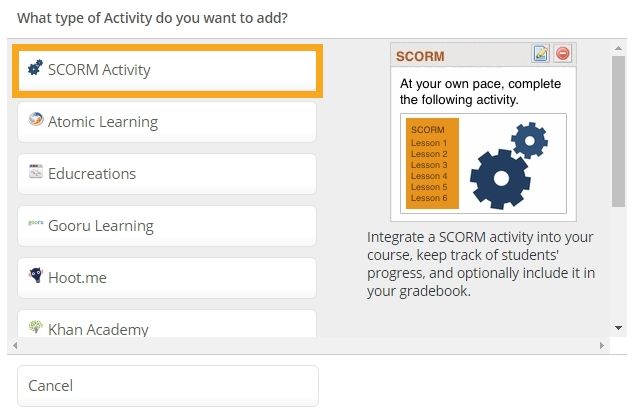
Task: Cancel adding an activity
Action: click(168, 386)
